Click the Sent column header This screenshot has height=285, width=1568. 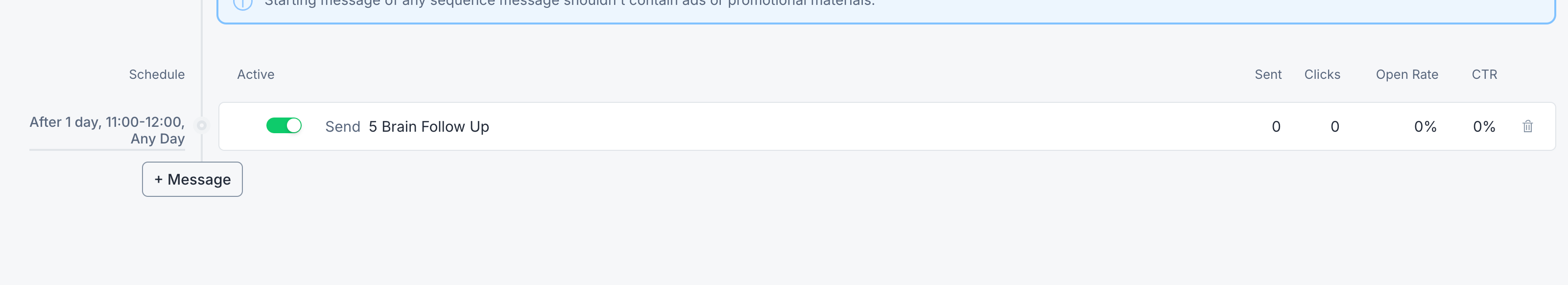pyautogui.click(x=1268, y=74)
